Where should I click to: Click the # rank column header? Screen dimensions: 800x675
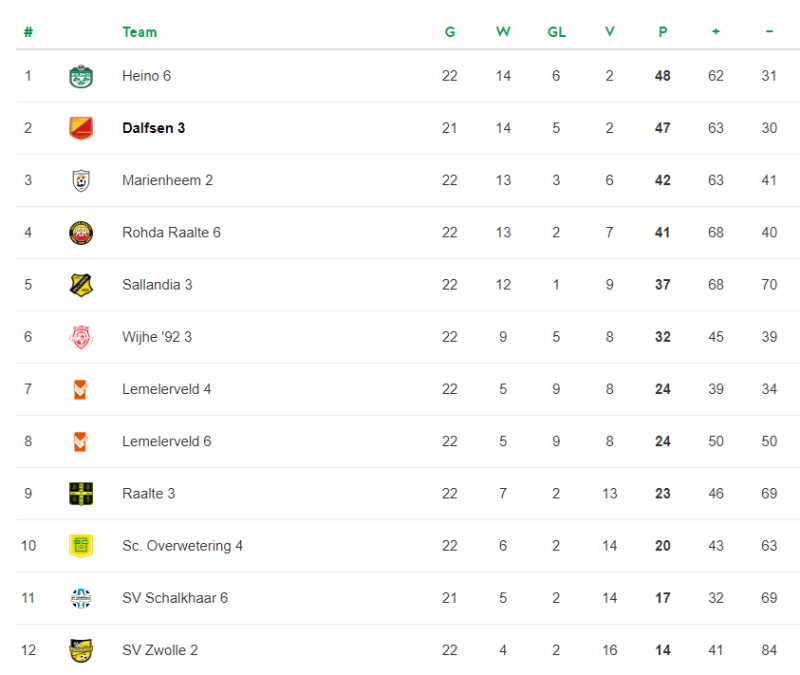pos(28,32)
